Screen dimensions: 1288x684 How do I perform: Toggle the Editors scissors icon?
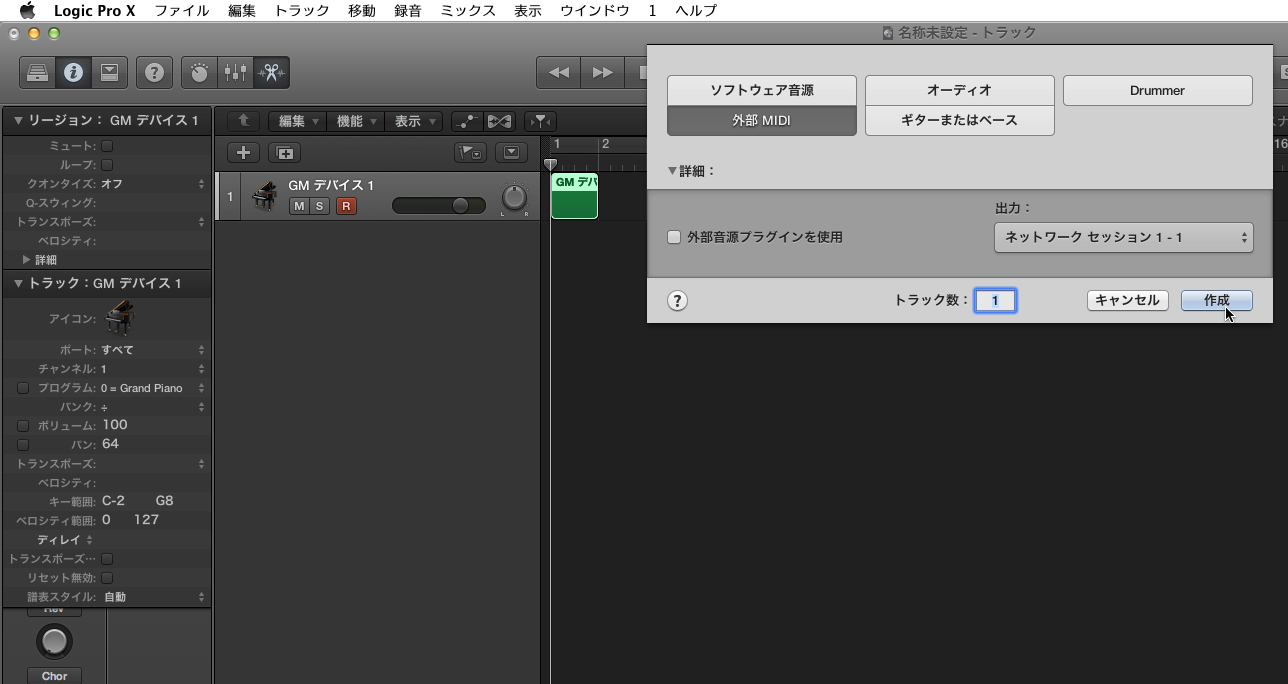pyautogui.click(x=271, y=73)
